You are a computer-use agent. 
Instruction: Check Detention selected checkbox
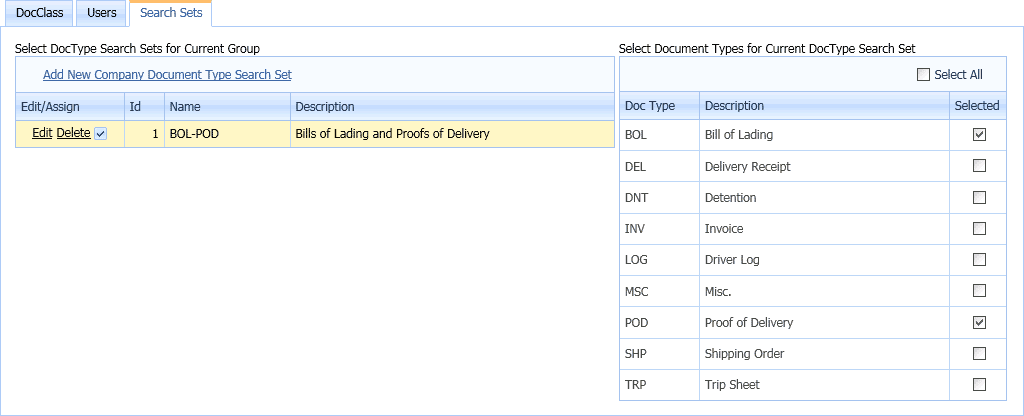point(979,197)
